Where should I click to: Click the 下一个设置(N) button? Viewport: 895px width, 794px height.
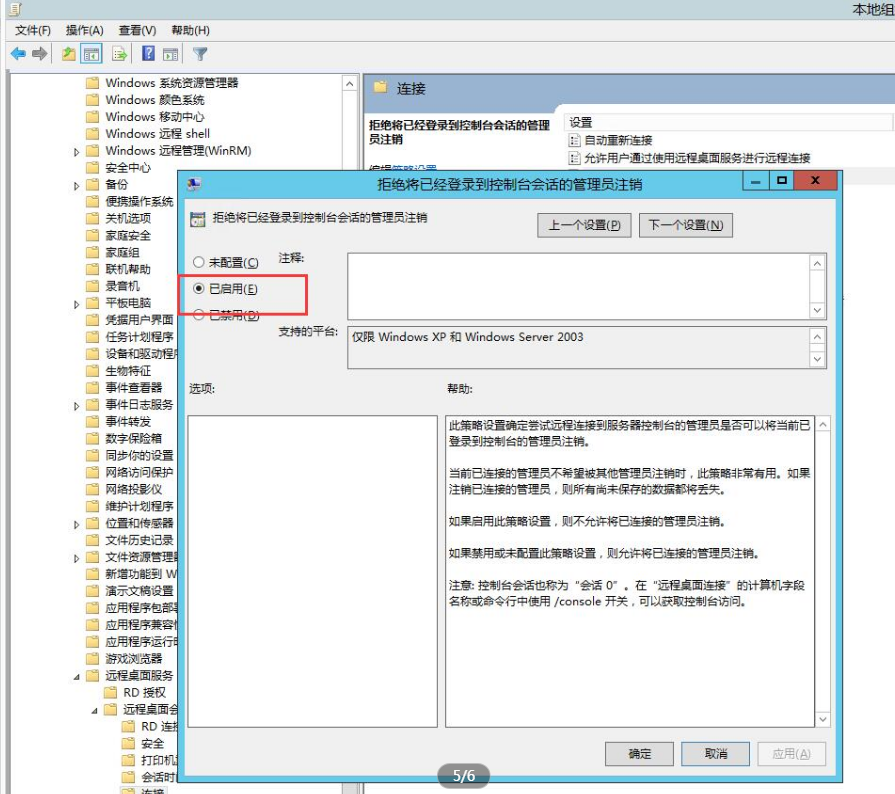click(x=685, y=225)
